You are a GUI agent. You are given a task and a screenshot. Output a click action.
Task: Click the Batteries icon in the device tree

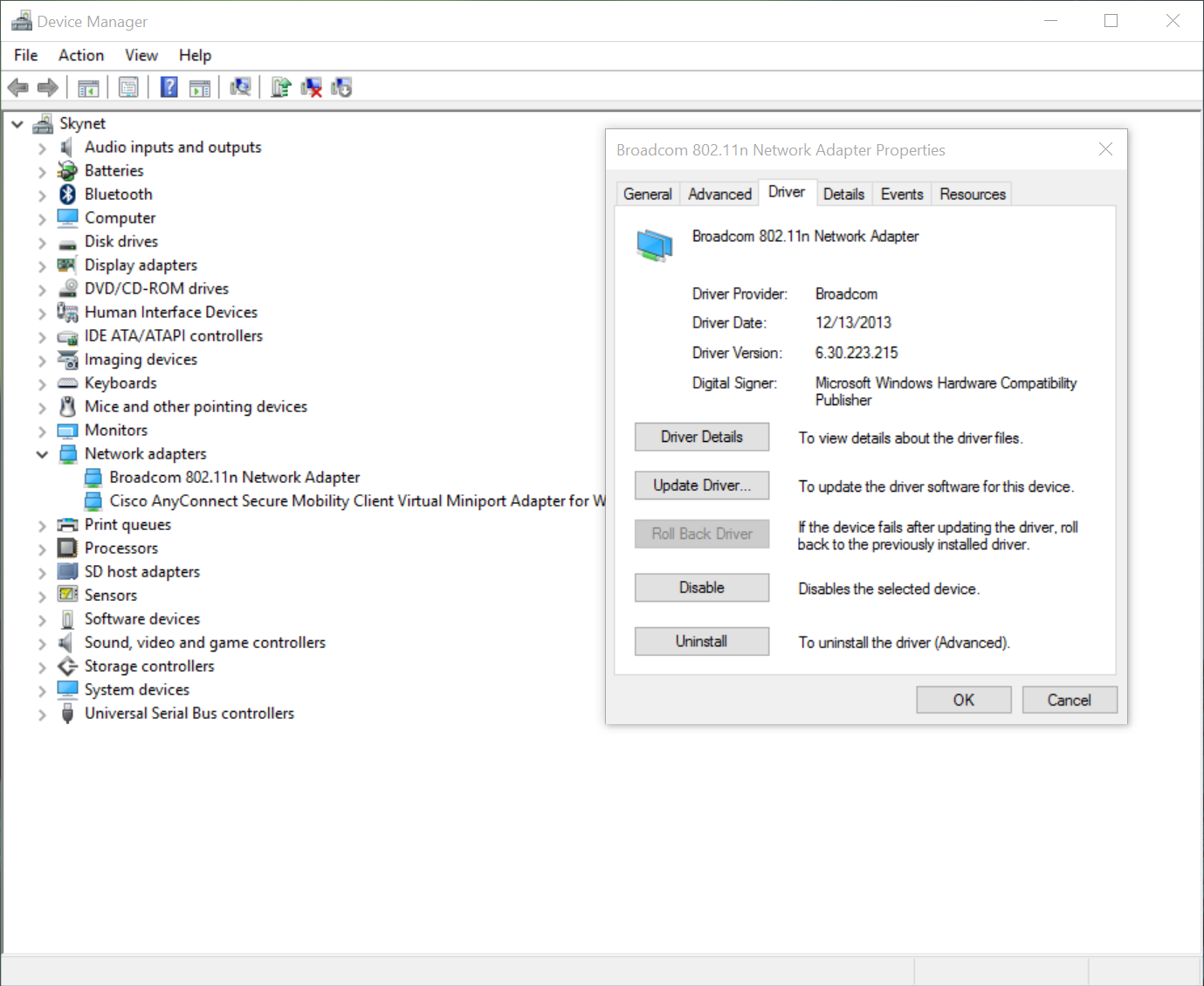click(x=67, y=170)
